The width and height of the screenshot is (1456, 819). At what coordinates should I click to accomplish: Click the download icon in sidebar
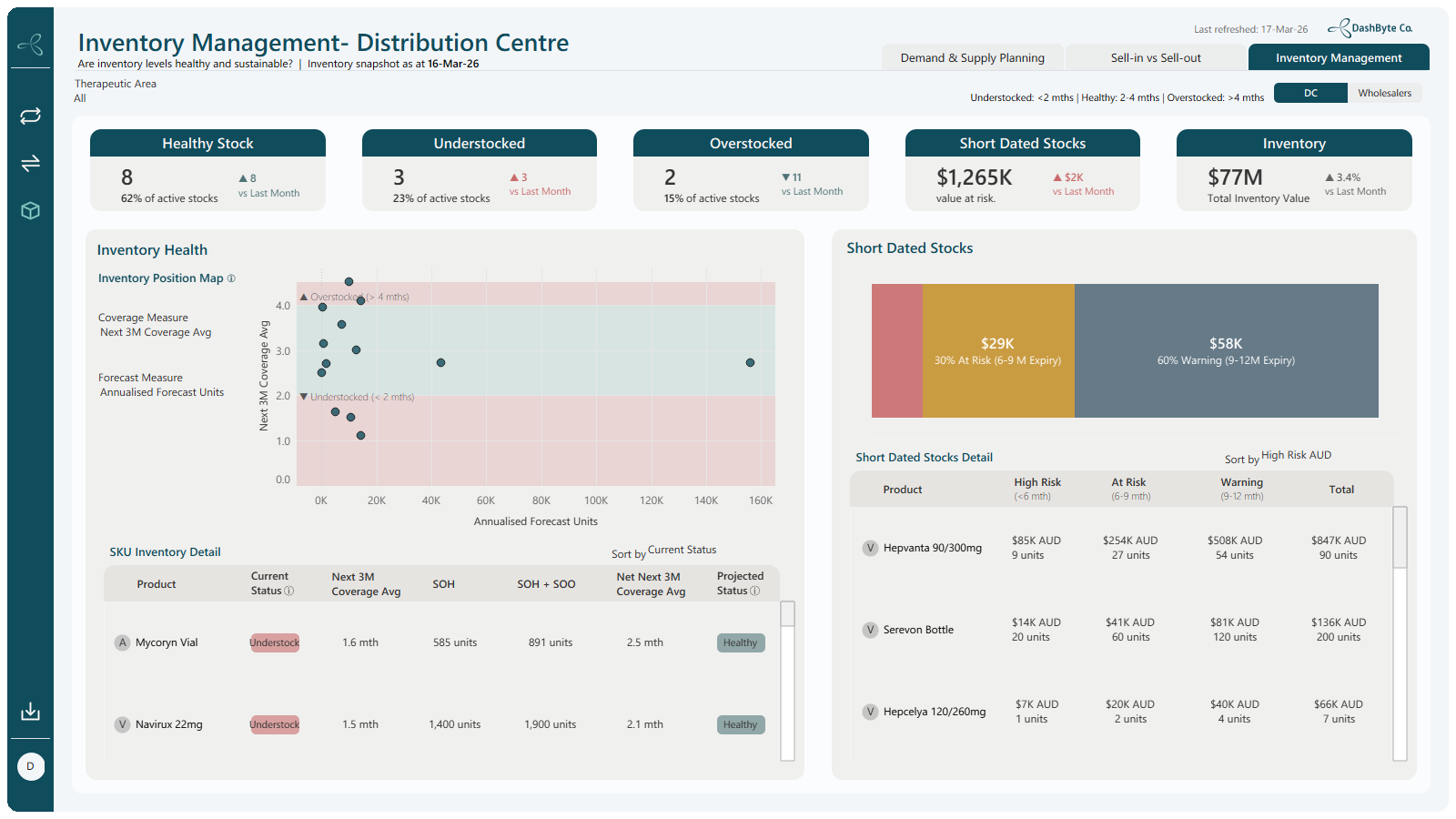(x=30, y=711)
